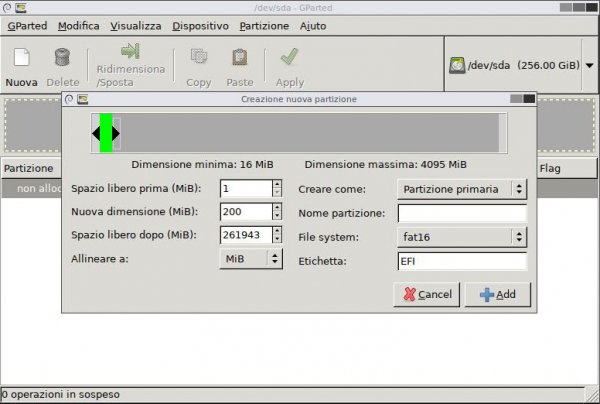Image resolution: width=600 pixels, height=404 pixels.
Task: Open the Modifica menu
Action: (x=79, y=26)
